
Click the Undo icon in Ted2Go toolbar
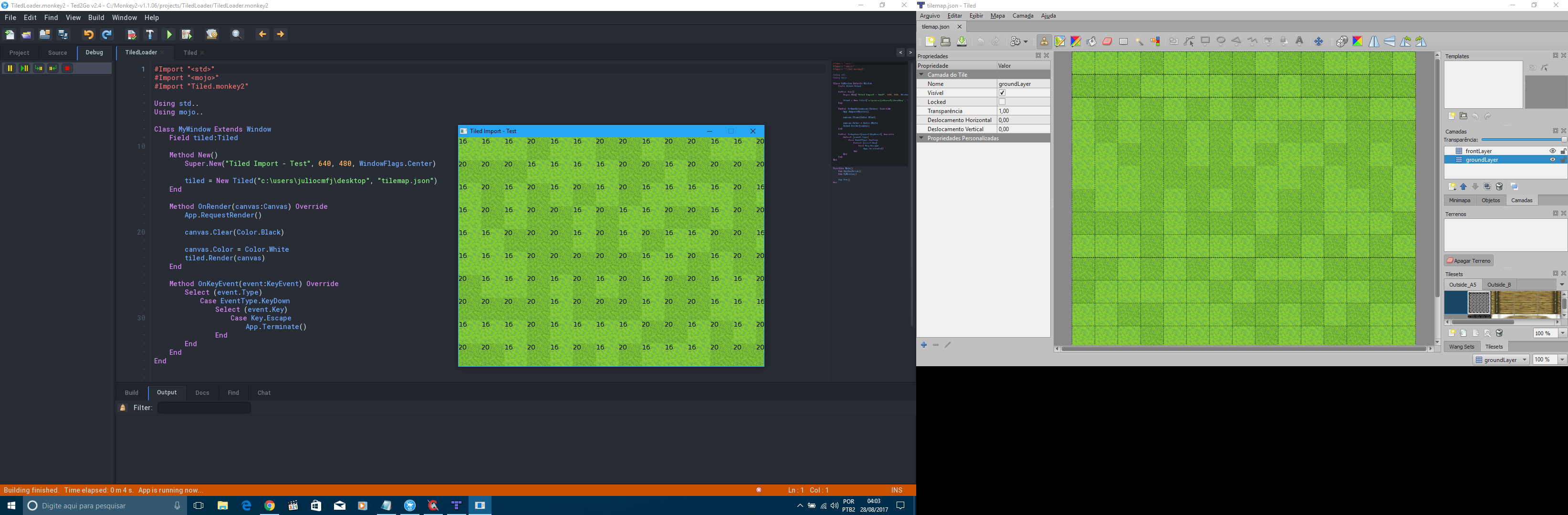pos(88,35)
